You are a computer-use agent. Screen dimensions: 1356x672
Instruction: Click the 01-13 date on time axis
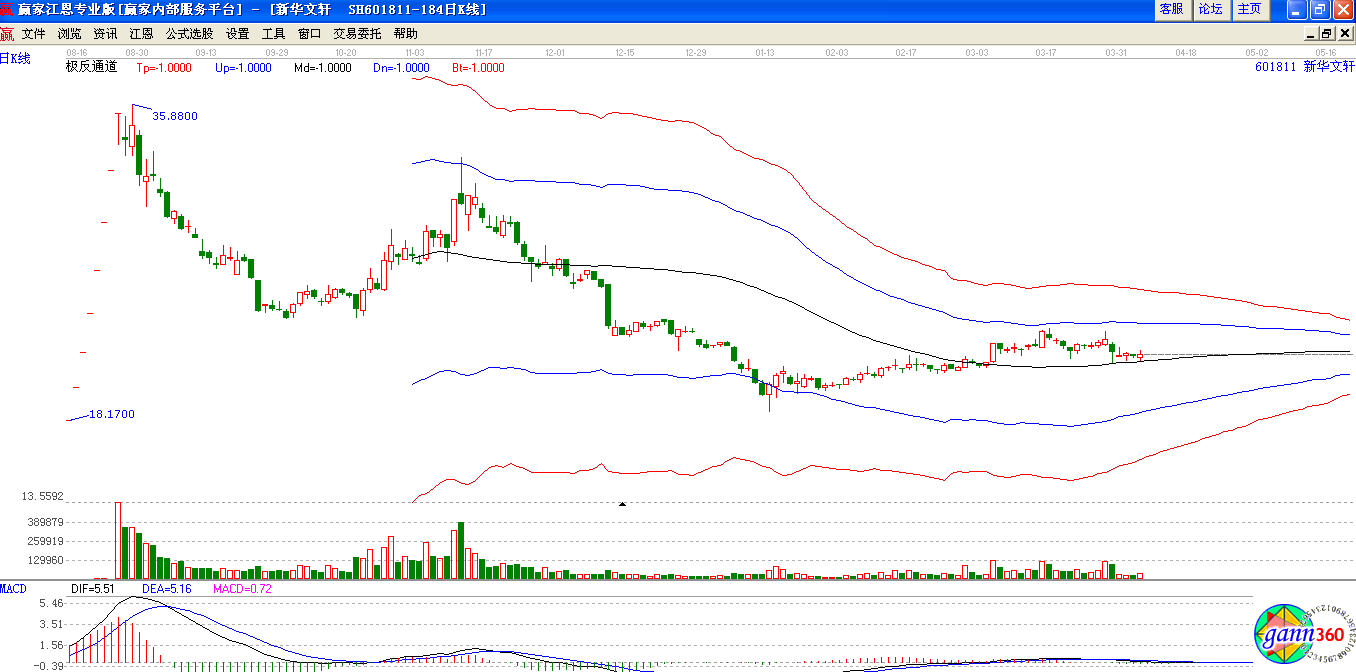tap(766, 51)
